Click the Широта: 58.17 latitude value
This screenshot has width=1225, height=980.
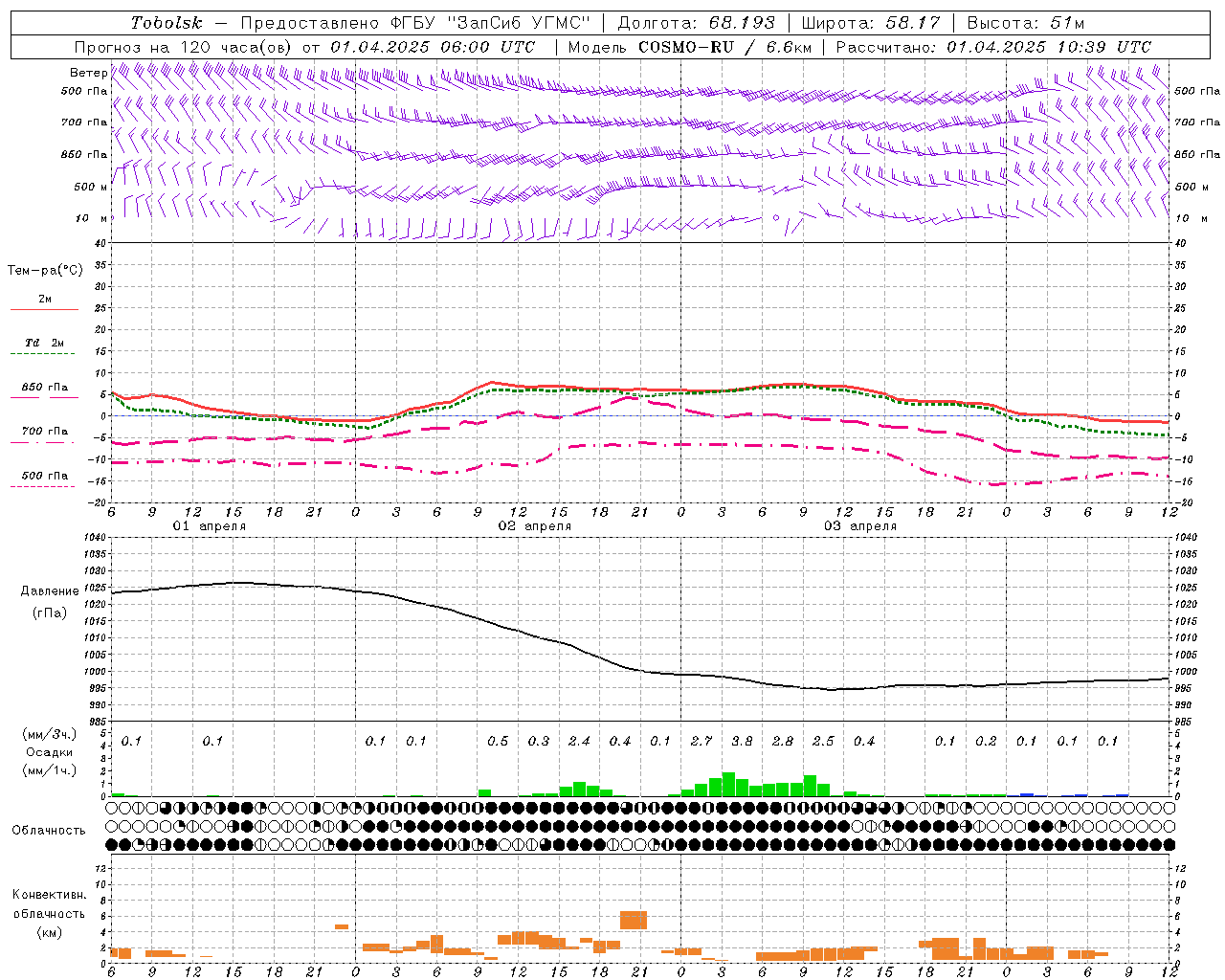click(x=871, y=23)
